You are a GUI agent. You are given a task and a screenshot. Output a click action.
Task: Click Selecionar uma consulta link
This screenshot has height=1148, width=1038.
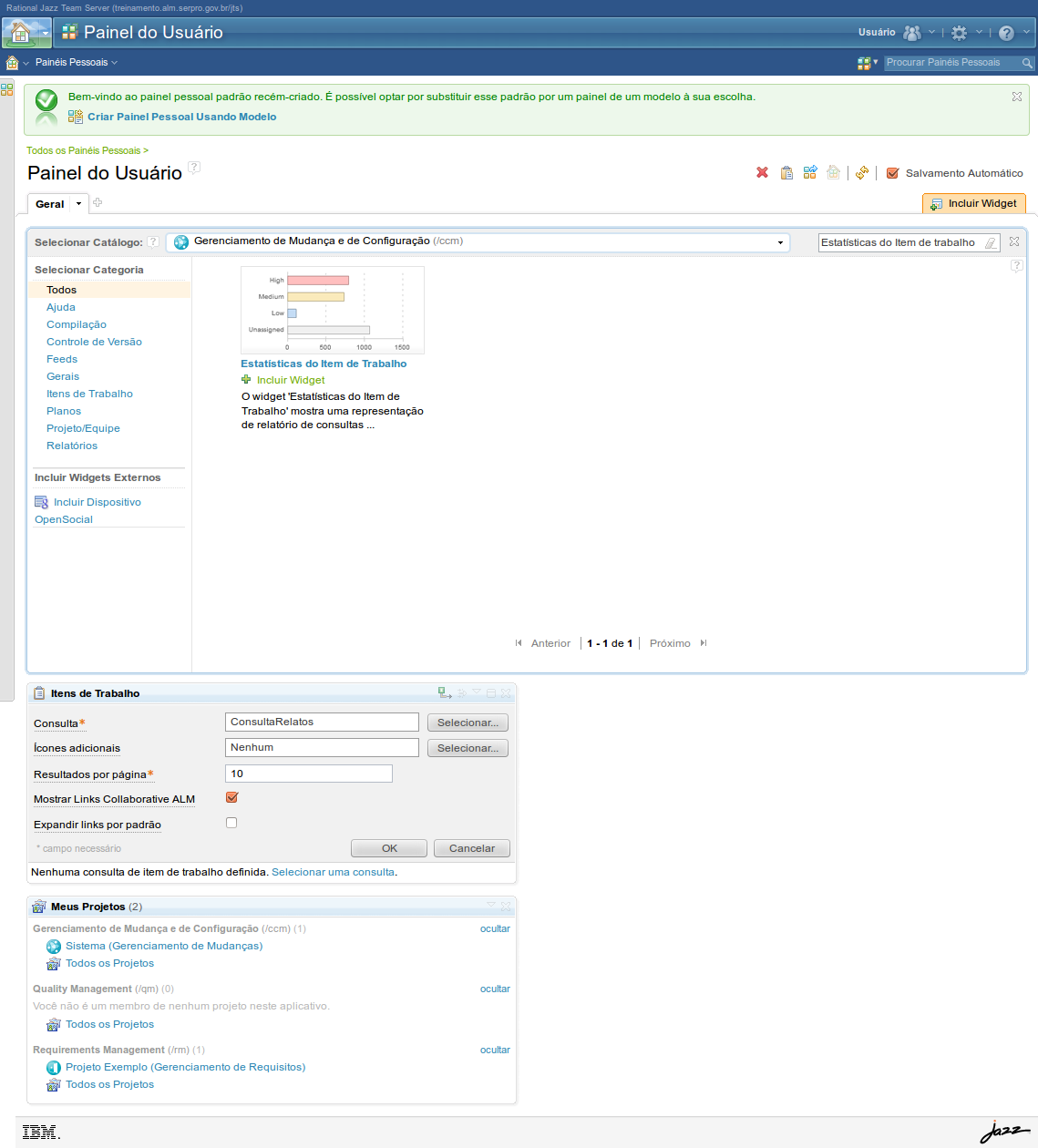point(333,872)
